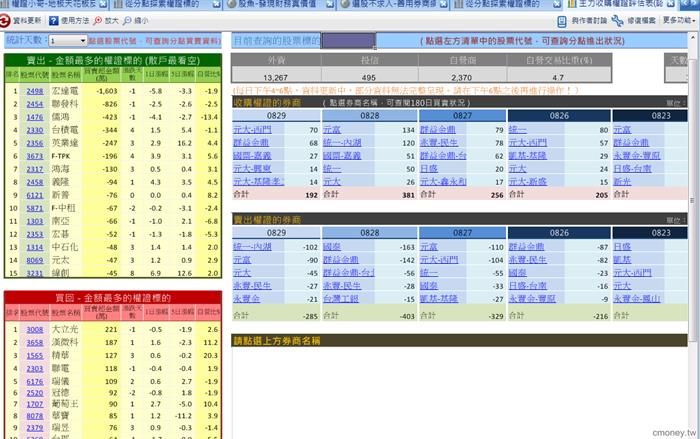Click 統一-內湖 under 0828 in 收購權證的券商
This screenshot has height=439, width=700.
342,142
